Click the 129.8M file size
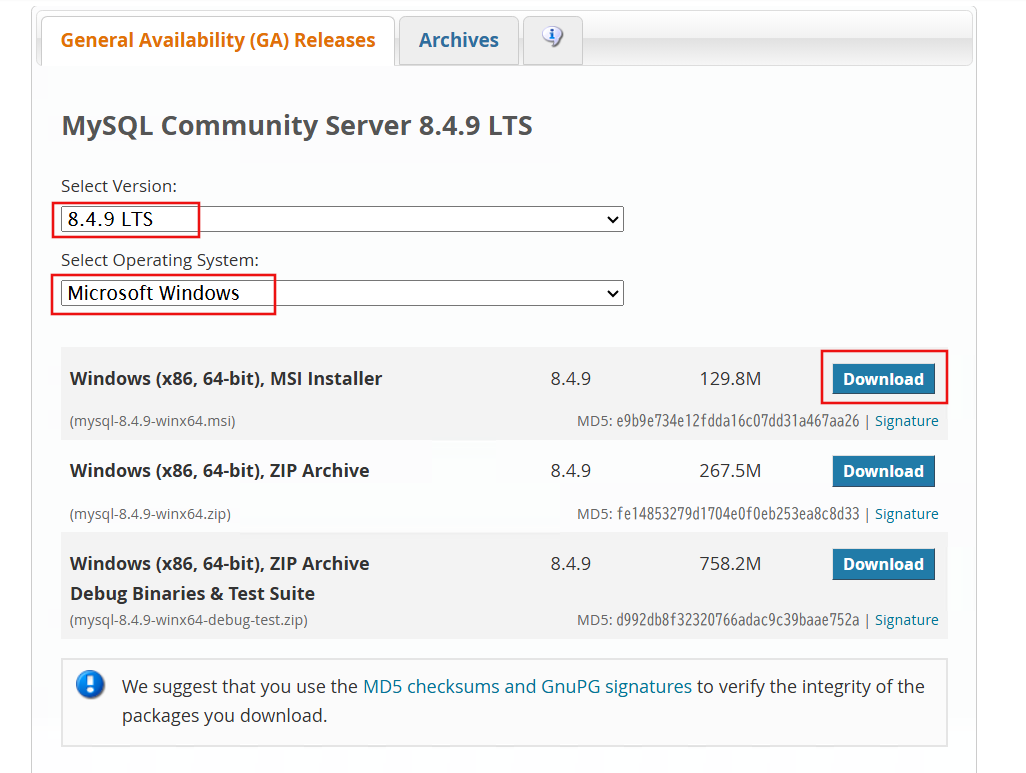The image size is (1026, 773). pyautogui.click(x=730, y=379)
